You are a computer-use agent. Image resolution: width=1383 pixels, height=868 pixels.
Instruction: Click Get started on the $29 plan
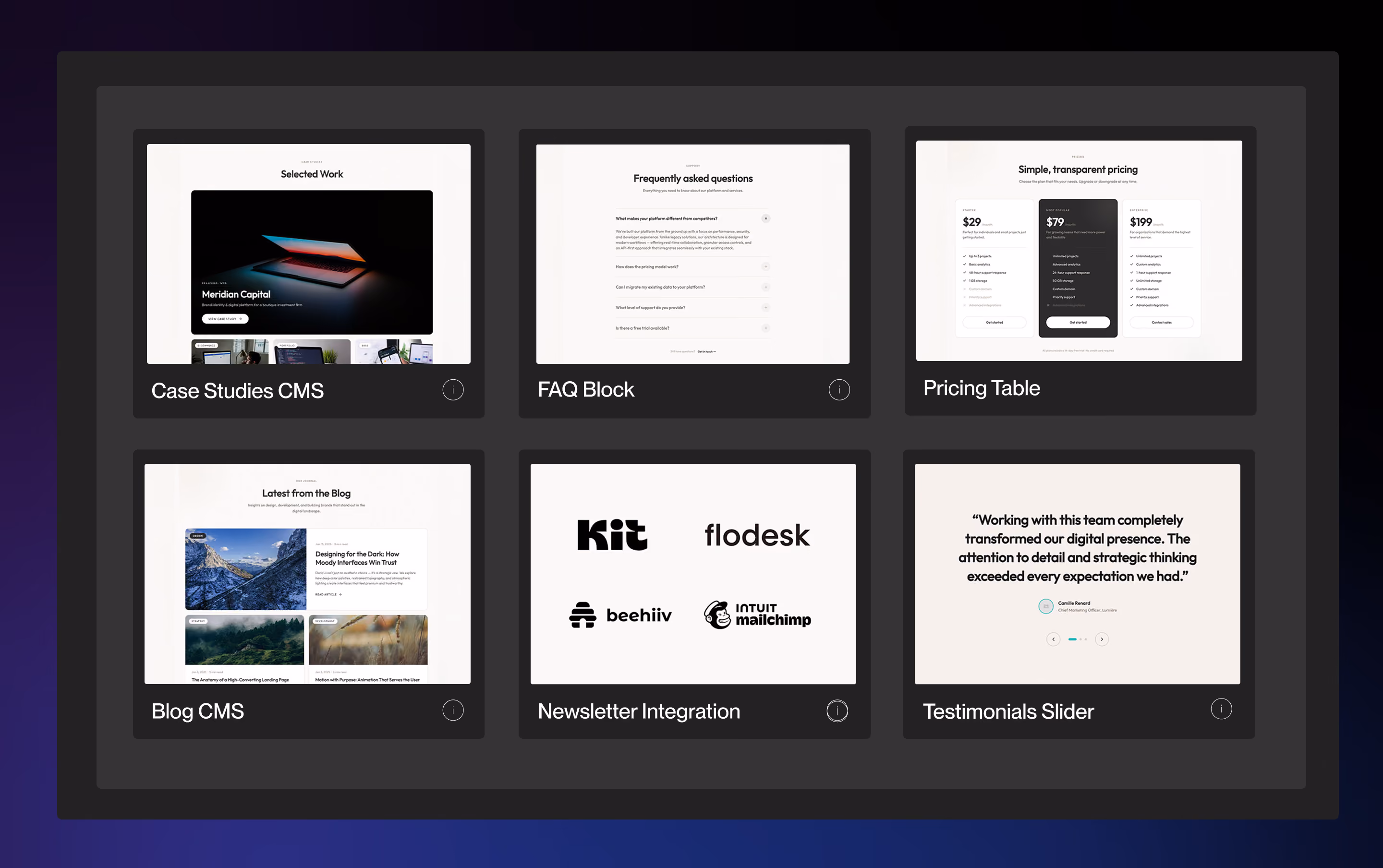coord(995,323)
